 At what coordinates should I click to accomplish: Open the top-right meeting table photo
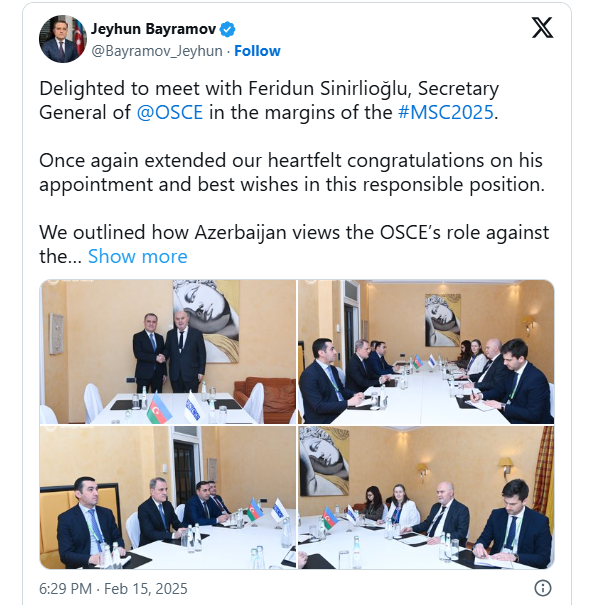[426, 352]
